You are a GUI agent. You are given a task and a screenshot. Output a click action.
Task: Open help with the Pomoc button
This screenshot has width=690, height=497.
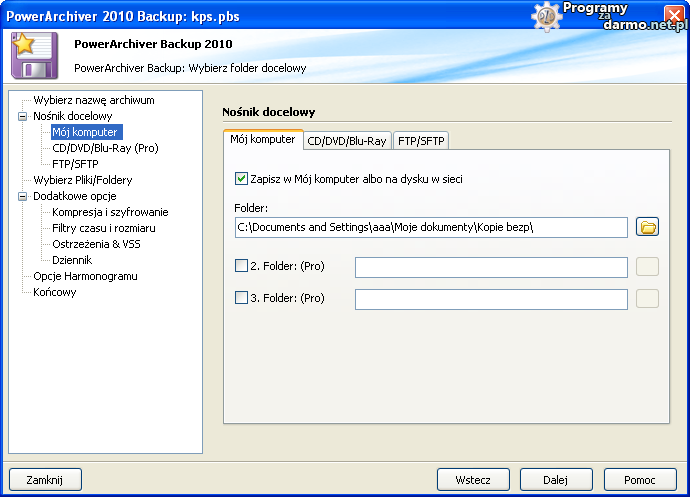point(640,480)
